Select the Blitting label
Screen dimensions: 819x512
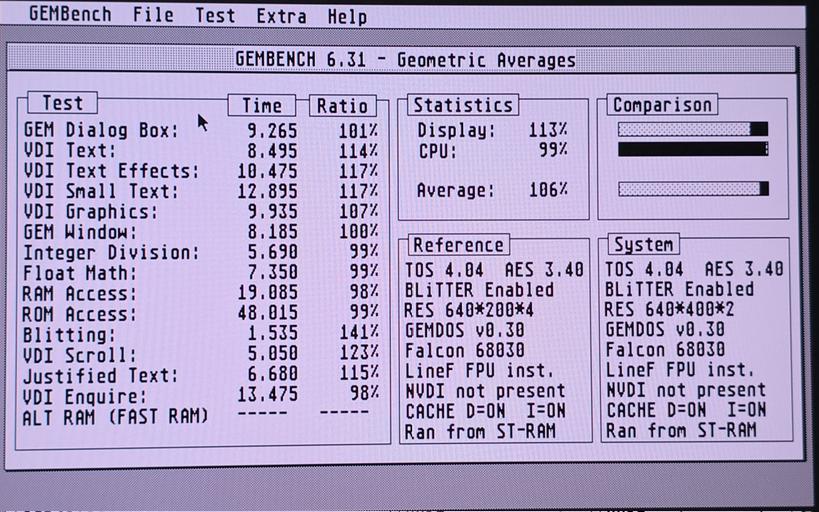pyautogui.click(x=69, y=334)
